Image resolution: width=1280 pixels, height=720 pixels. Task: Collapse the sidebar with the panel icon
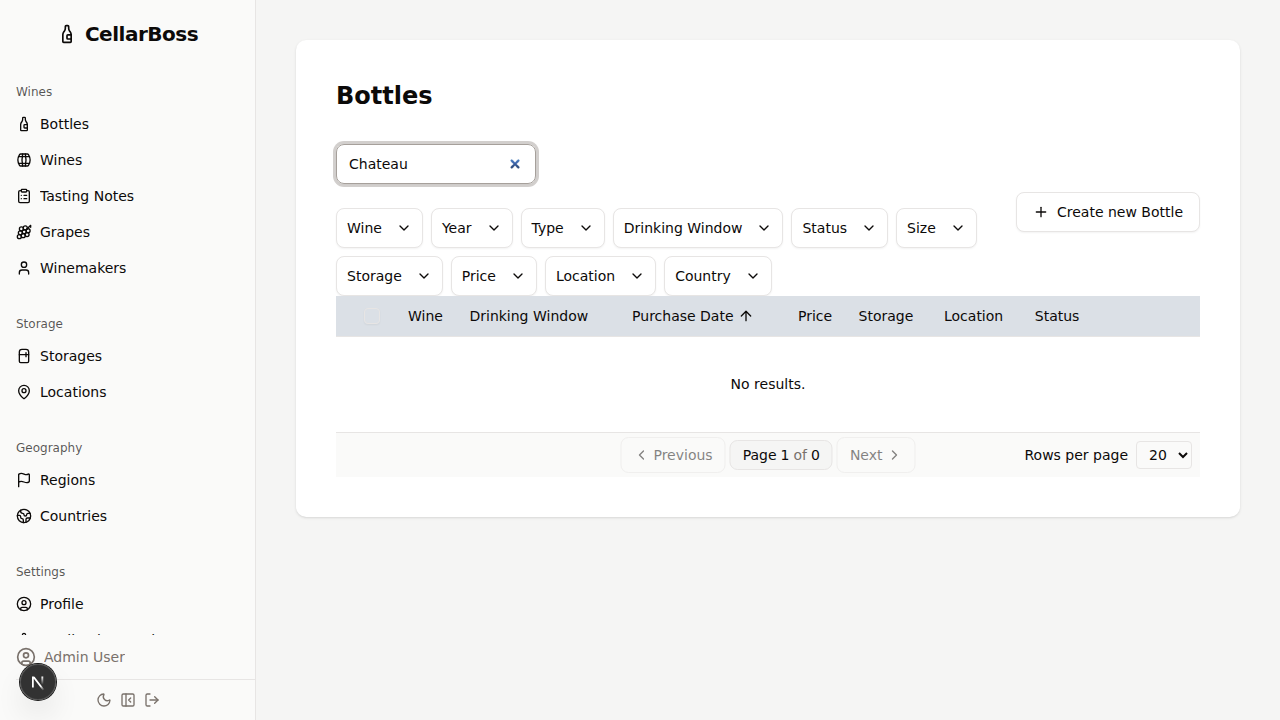pos(128,700)
